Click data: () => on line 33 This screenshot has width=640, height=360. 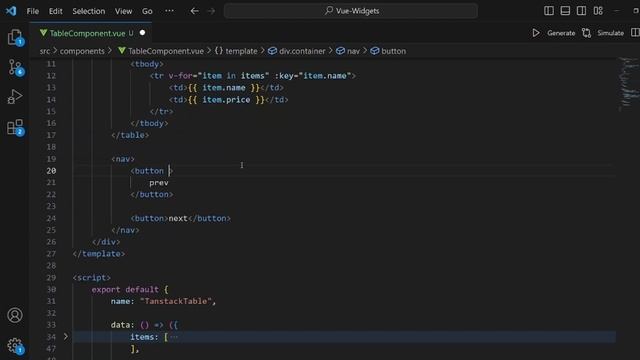pyautogui.click(x=137, y=325)
